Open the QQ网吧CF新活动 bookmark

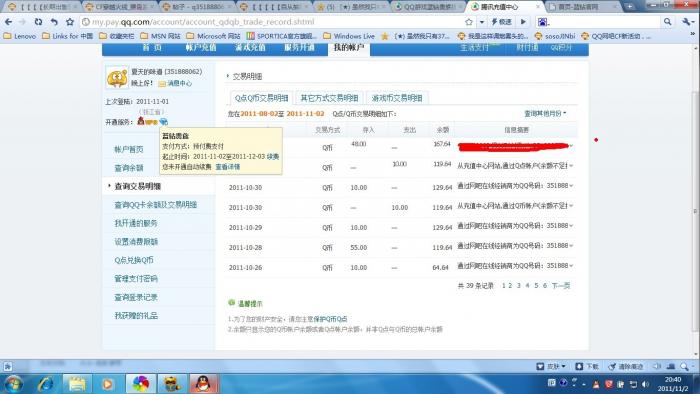pos(616,36)
